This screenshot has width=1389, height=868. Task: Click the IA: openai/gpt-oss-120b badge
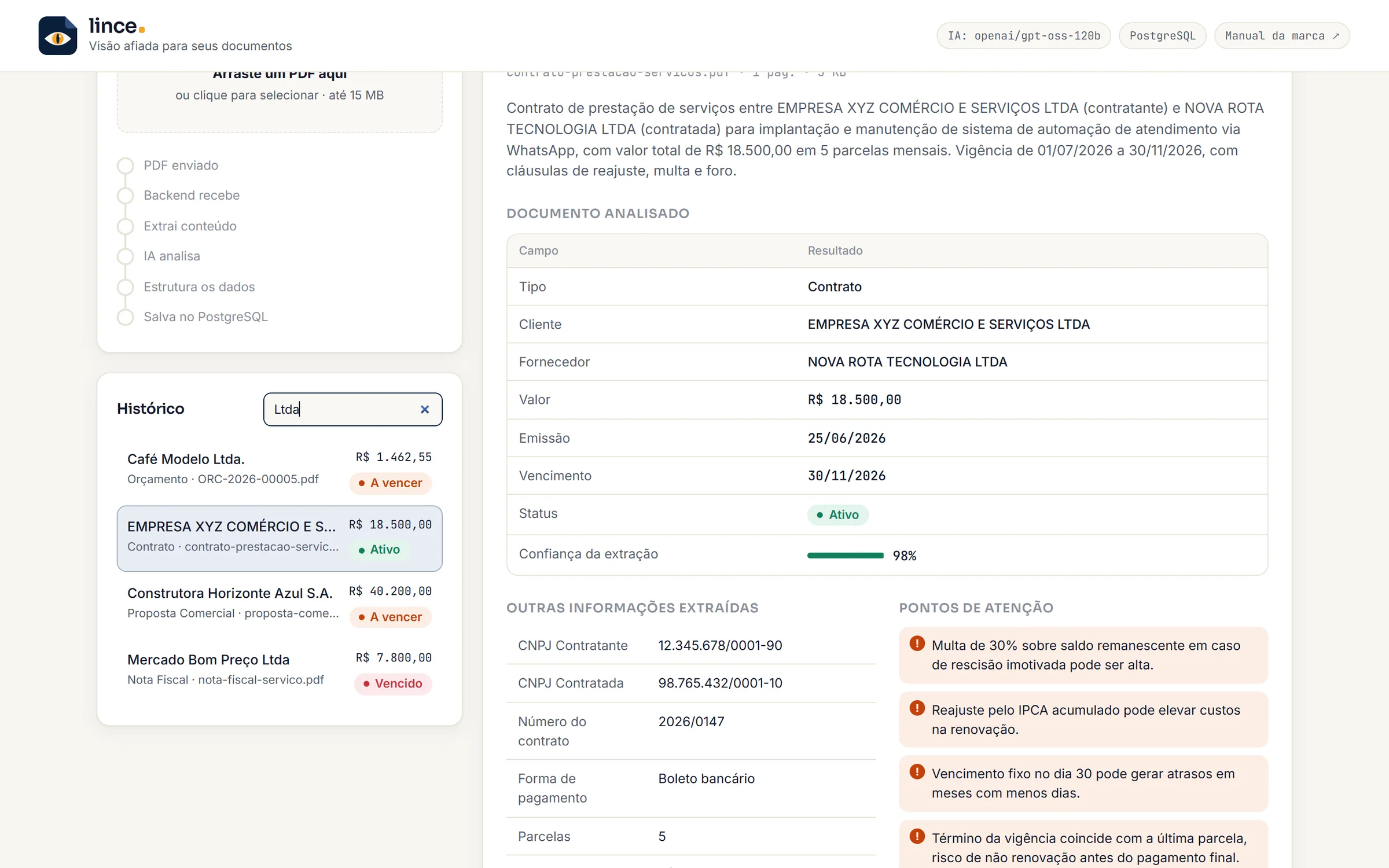point(1023,36)
